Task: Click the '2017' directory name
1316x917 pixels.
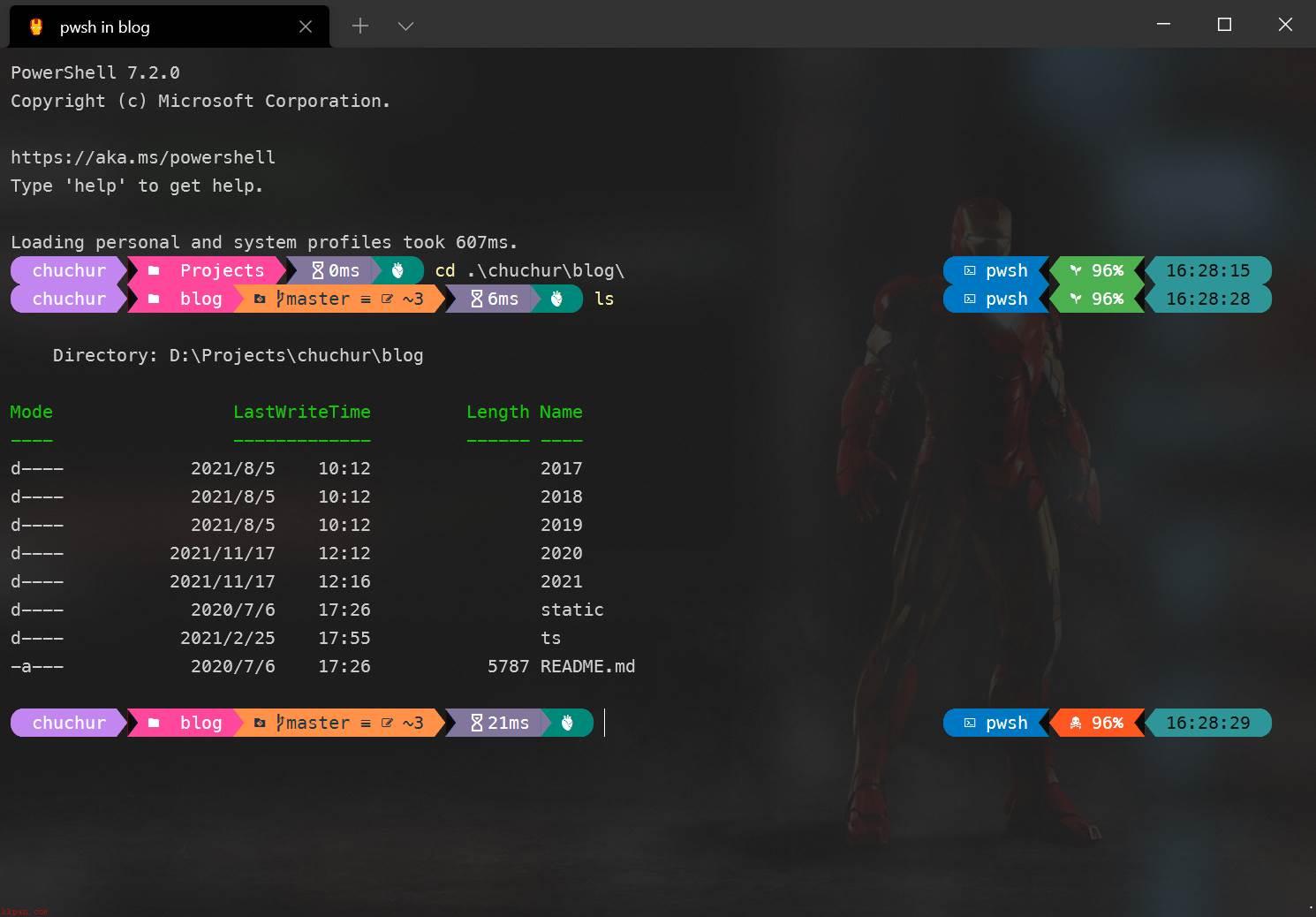Action: [562, 468]
